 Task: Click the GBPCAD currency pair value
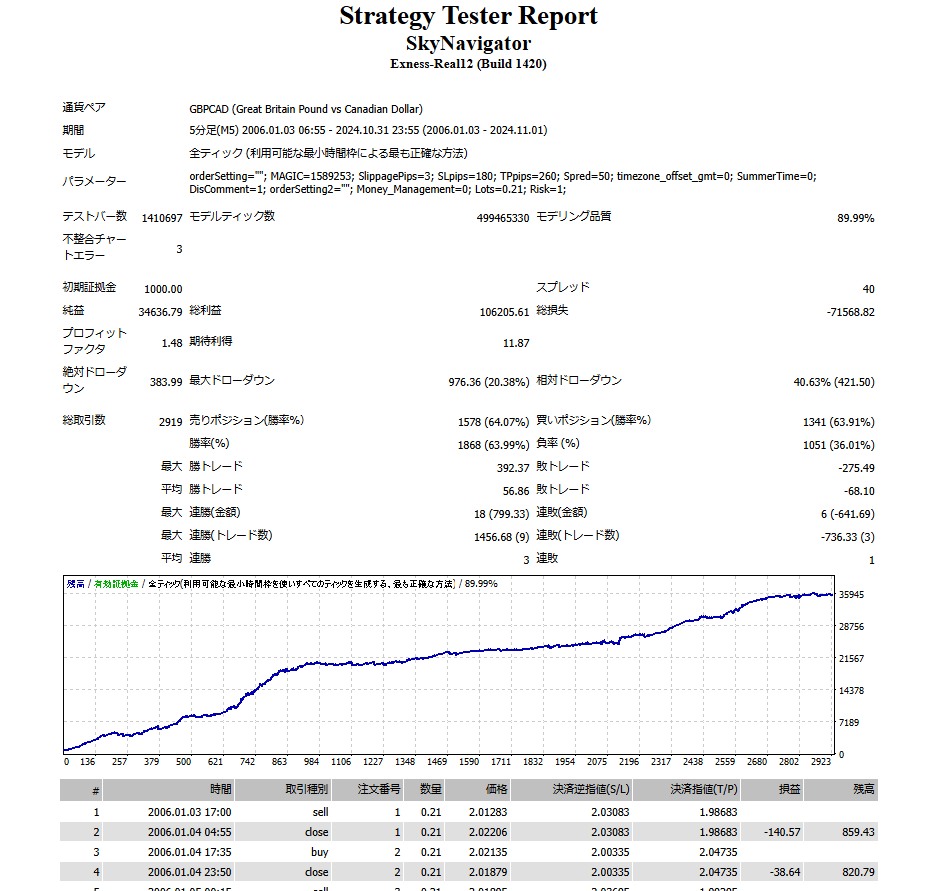click(305, 109)
